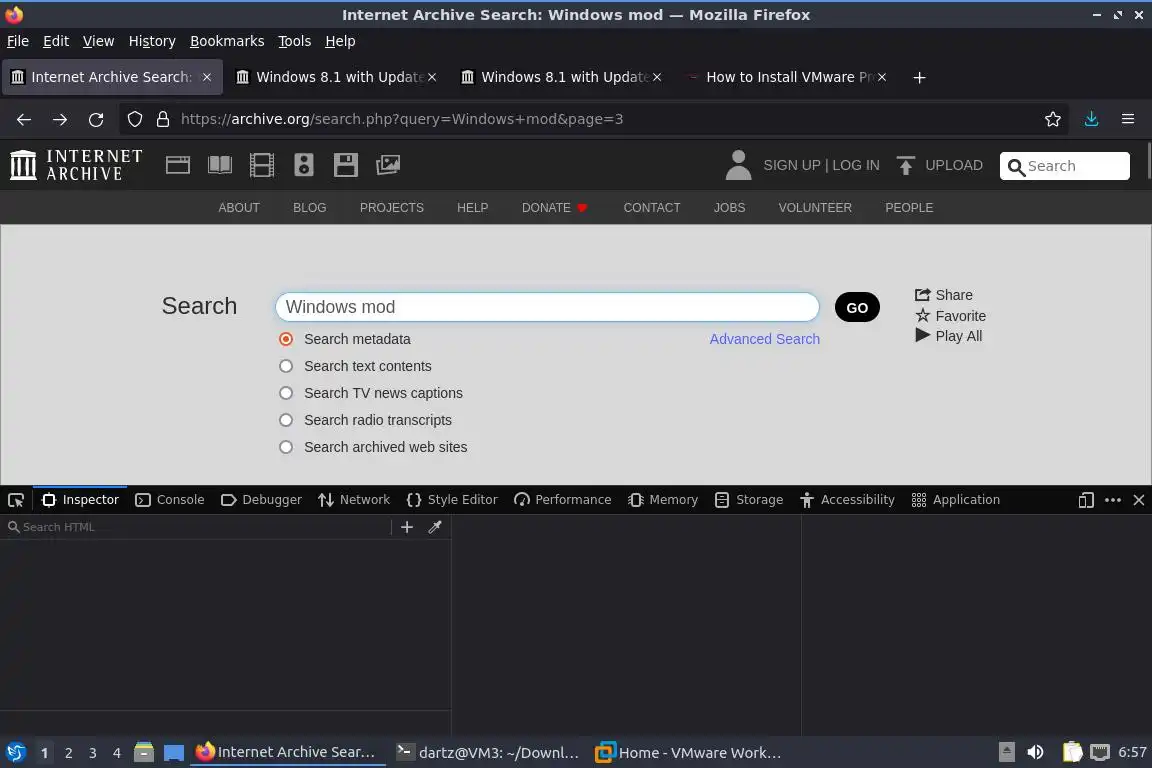Open the Texts book icon
1152x768 pixels.
pos(220,165)
